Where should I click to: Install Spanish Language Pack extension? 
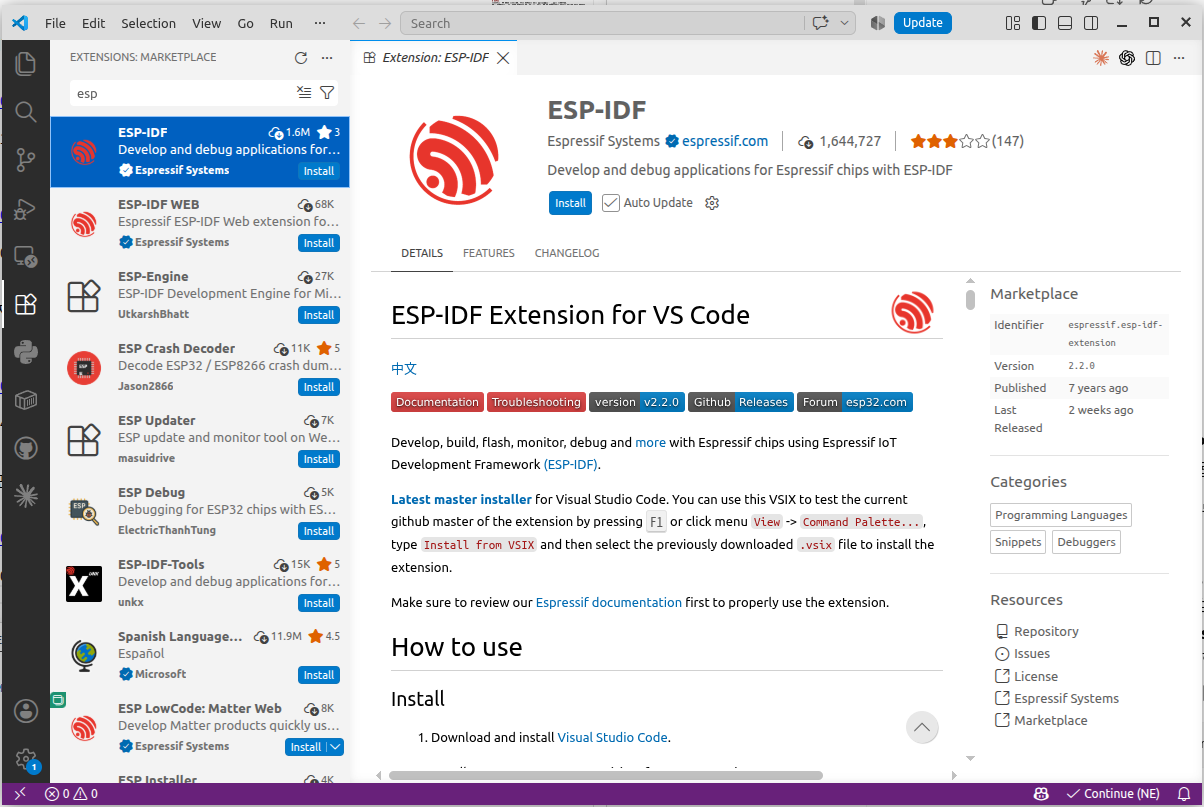319,675
